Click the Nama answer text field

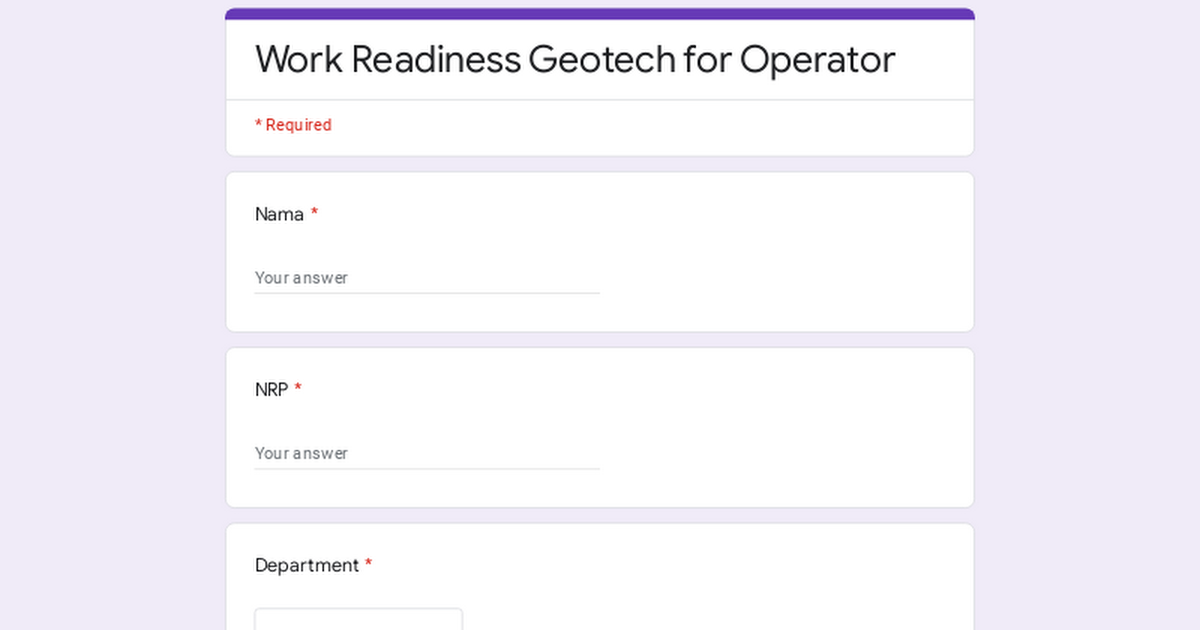[x=427, y=277]
